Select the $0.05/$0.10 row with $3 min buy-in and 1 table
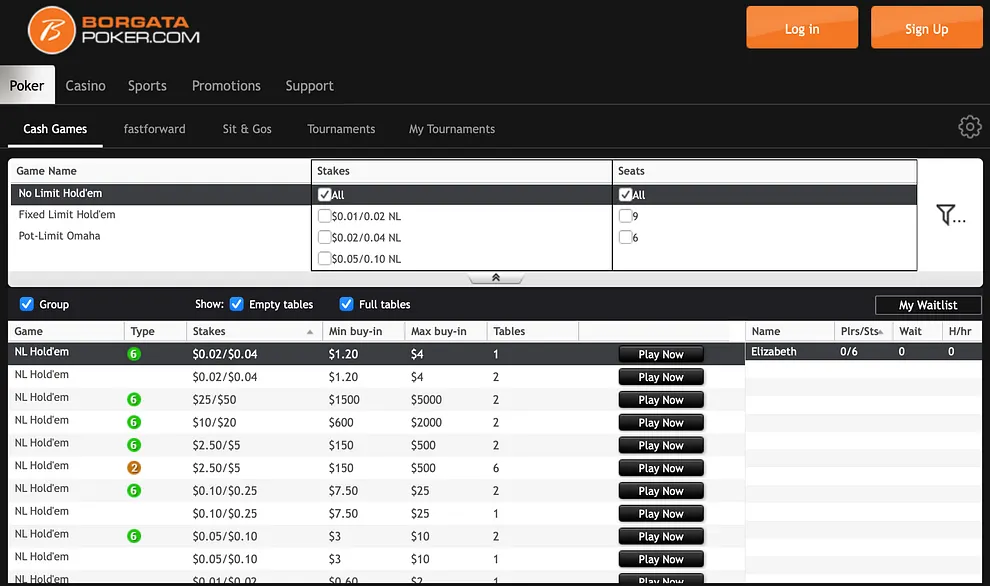This screenshot has width=990, height=586. pos(376,559)
